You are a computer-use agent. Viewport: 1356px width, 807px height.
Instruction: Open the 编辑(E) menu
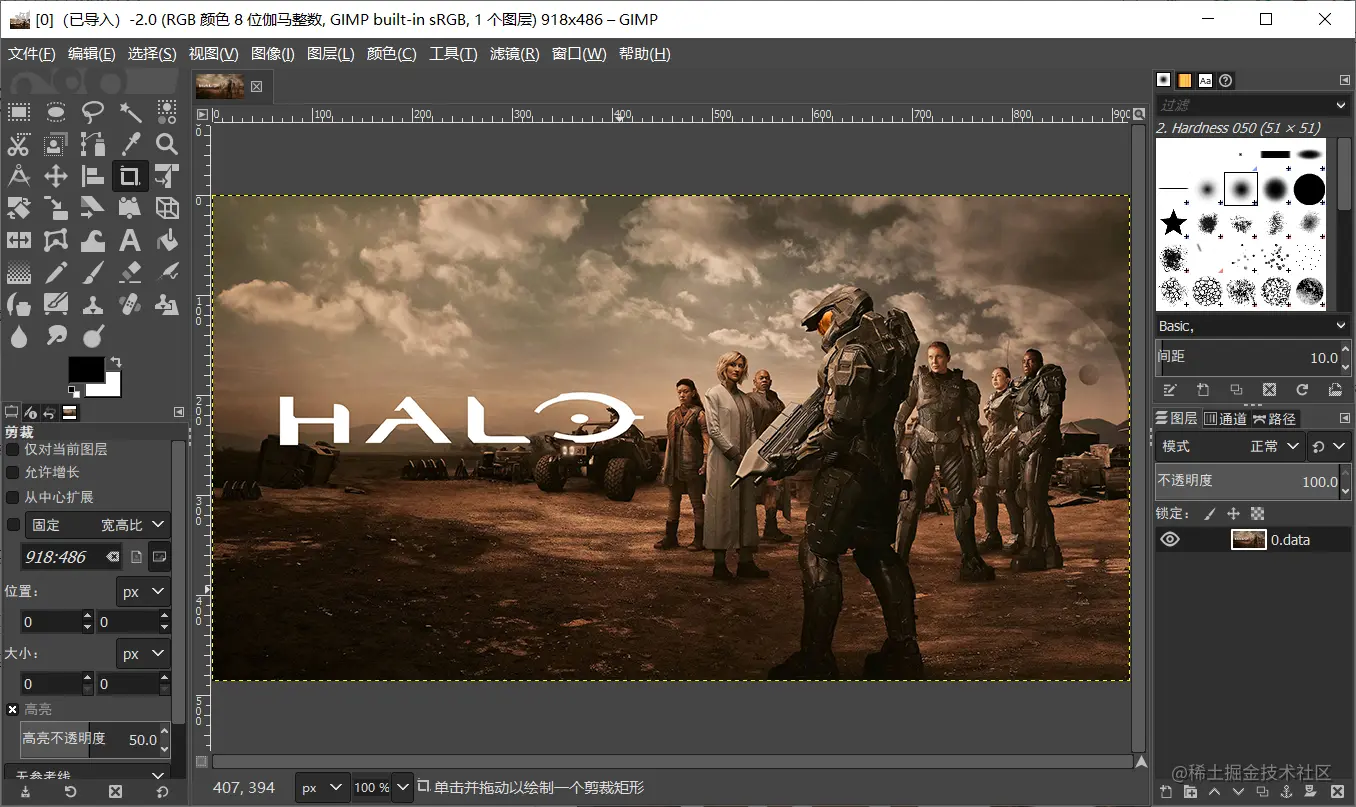tap(92, 54)
